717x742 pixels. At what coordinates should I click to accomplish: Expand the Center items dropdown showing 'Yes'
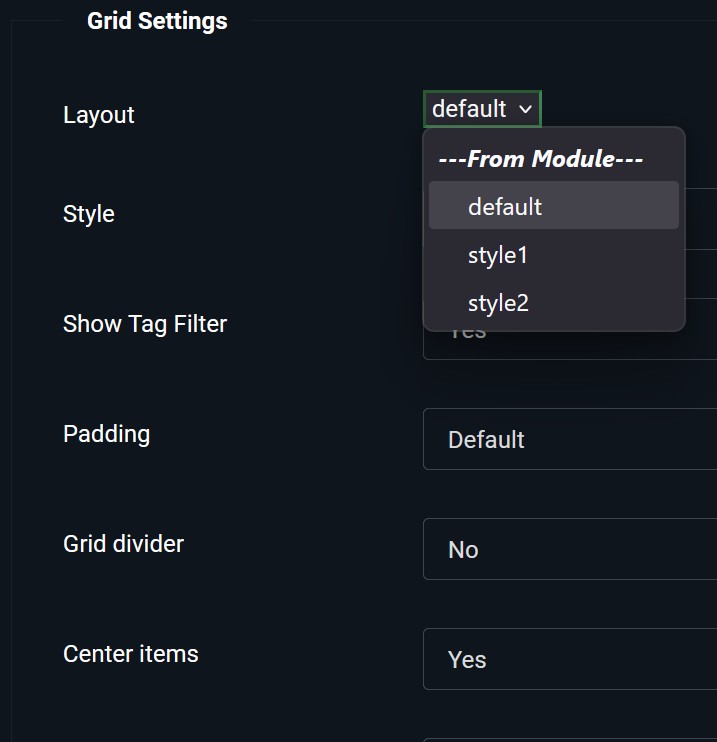tap(570, 659)
